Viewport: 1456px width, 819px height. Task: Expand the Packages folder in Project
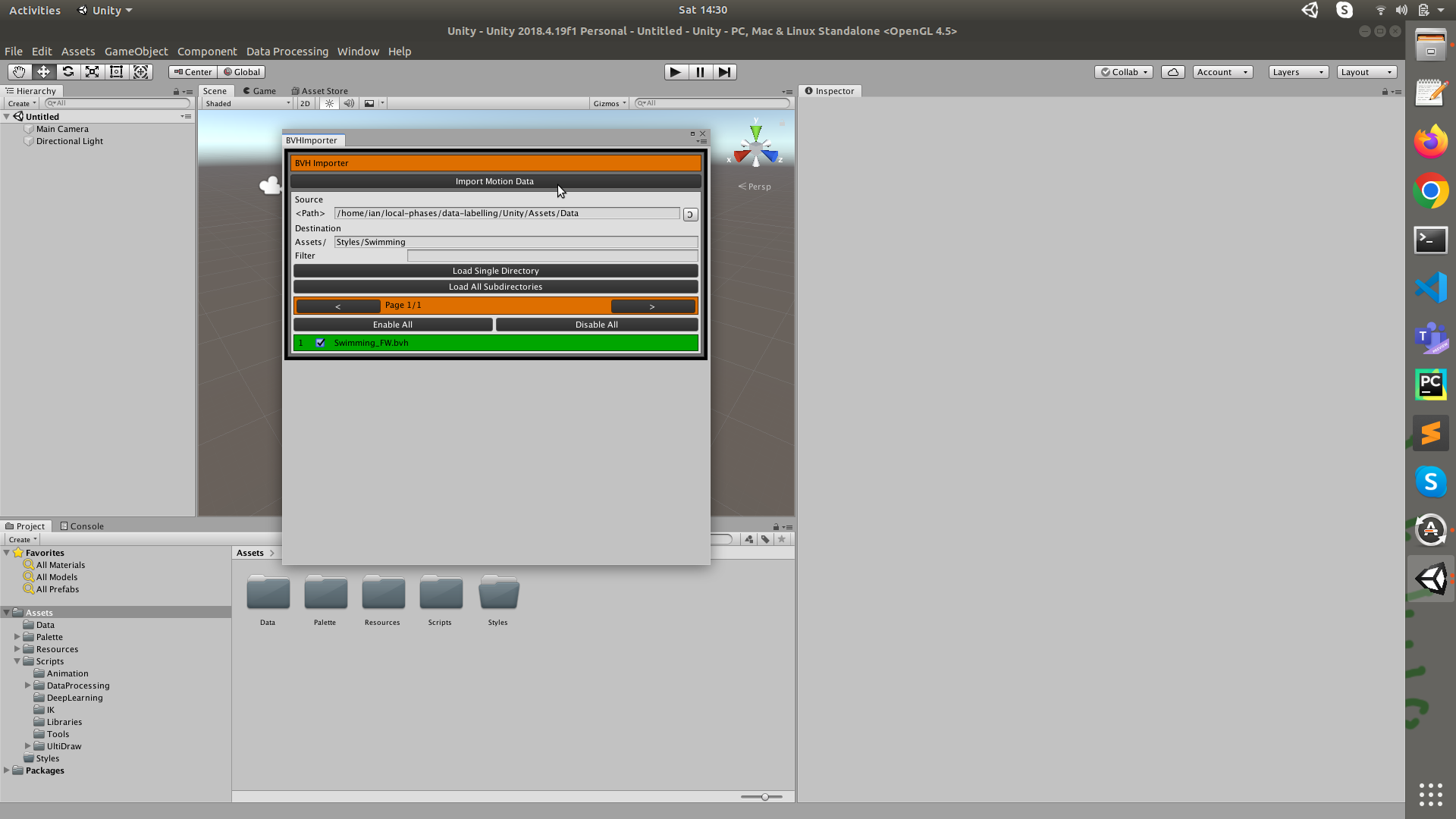tap(7, 770)
